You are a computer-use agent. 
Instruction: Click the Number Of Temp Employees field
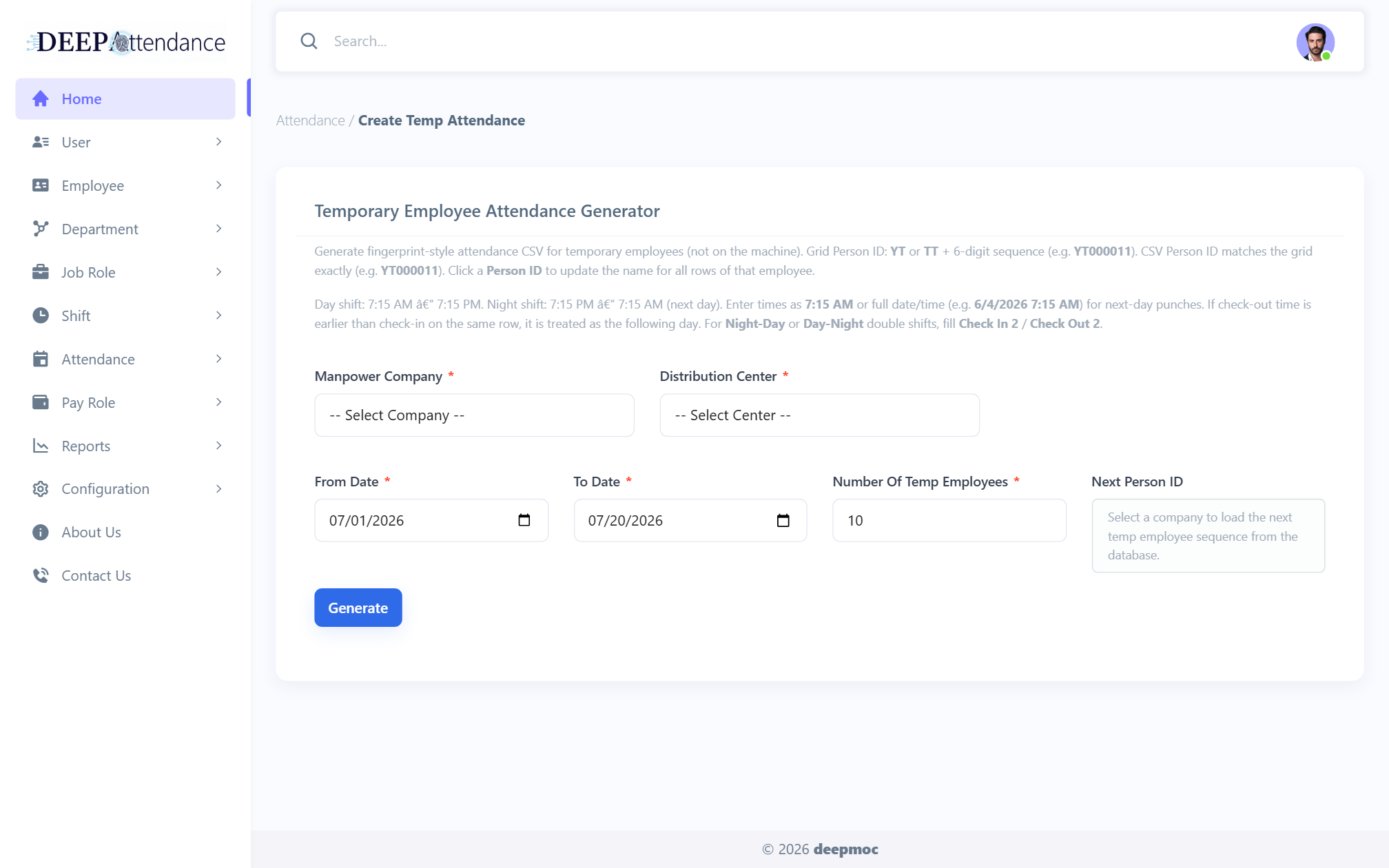pos(949,520)
